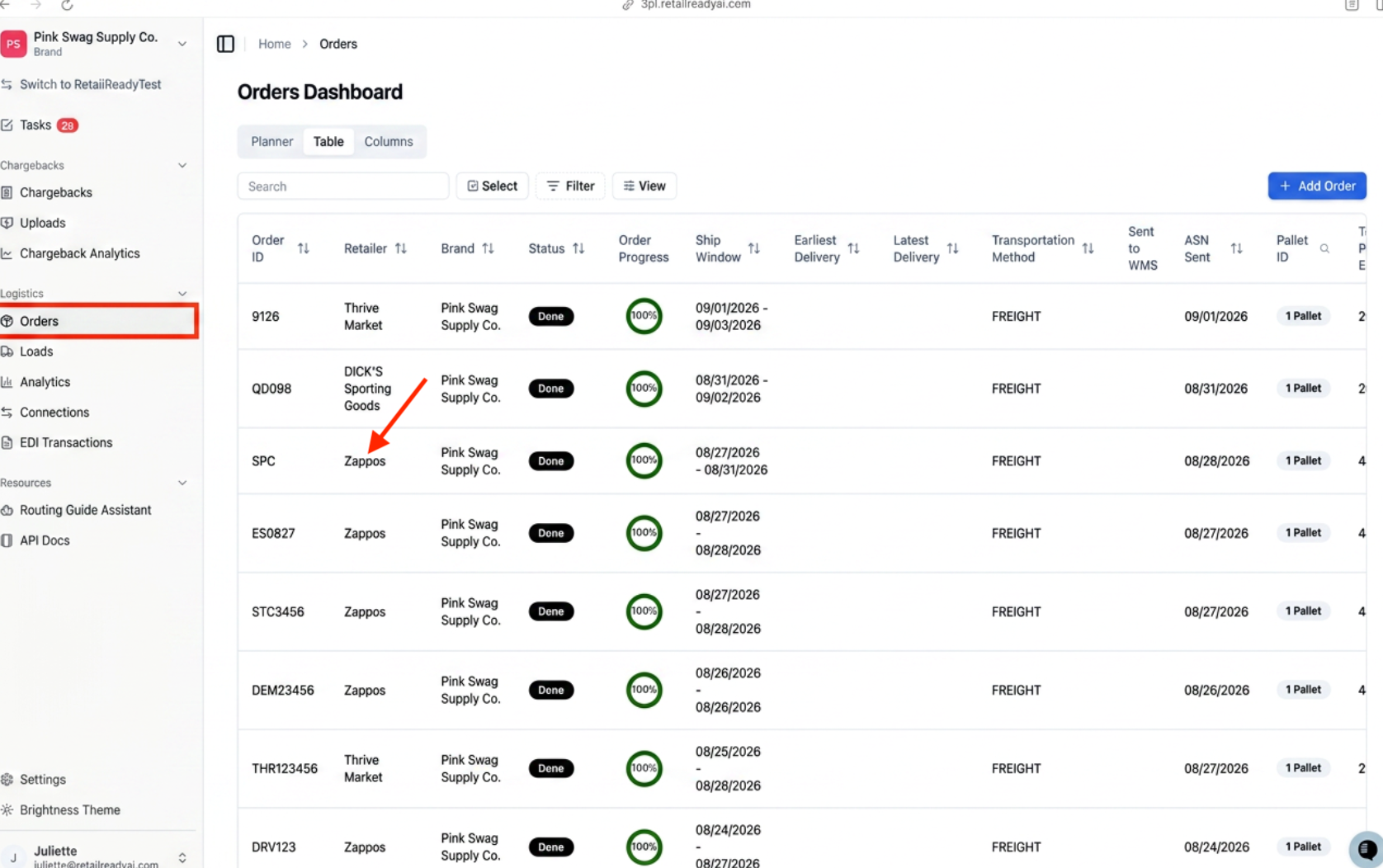This screenshot has height=868, width=1383.
Task: Sort the ASN Sent column
Action: click(1237, 248)
